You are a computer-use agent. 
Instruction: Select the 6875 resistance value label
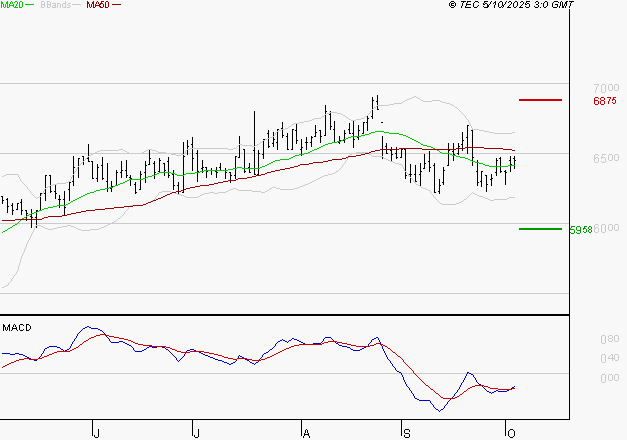coord(604,101)
